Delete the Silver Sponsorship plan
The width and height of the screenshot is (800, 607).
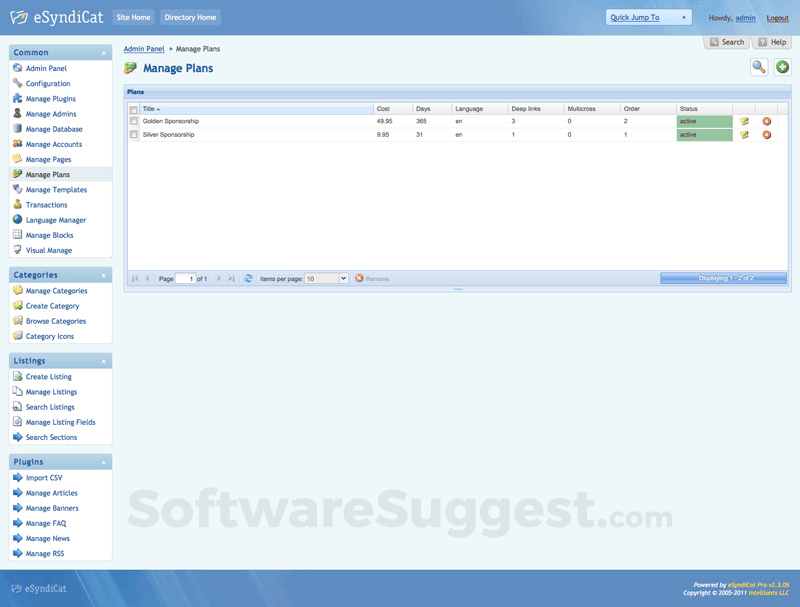(x=766, y=134)
